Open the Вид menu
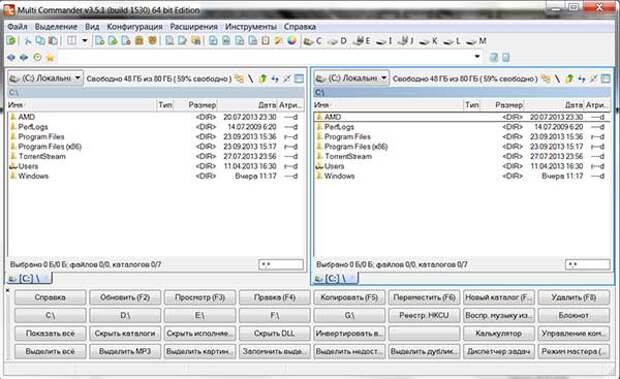The image size is (620, 379). 92,26
